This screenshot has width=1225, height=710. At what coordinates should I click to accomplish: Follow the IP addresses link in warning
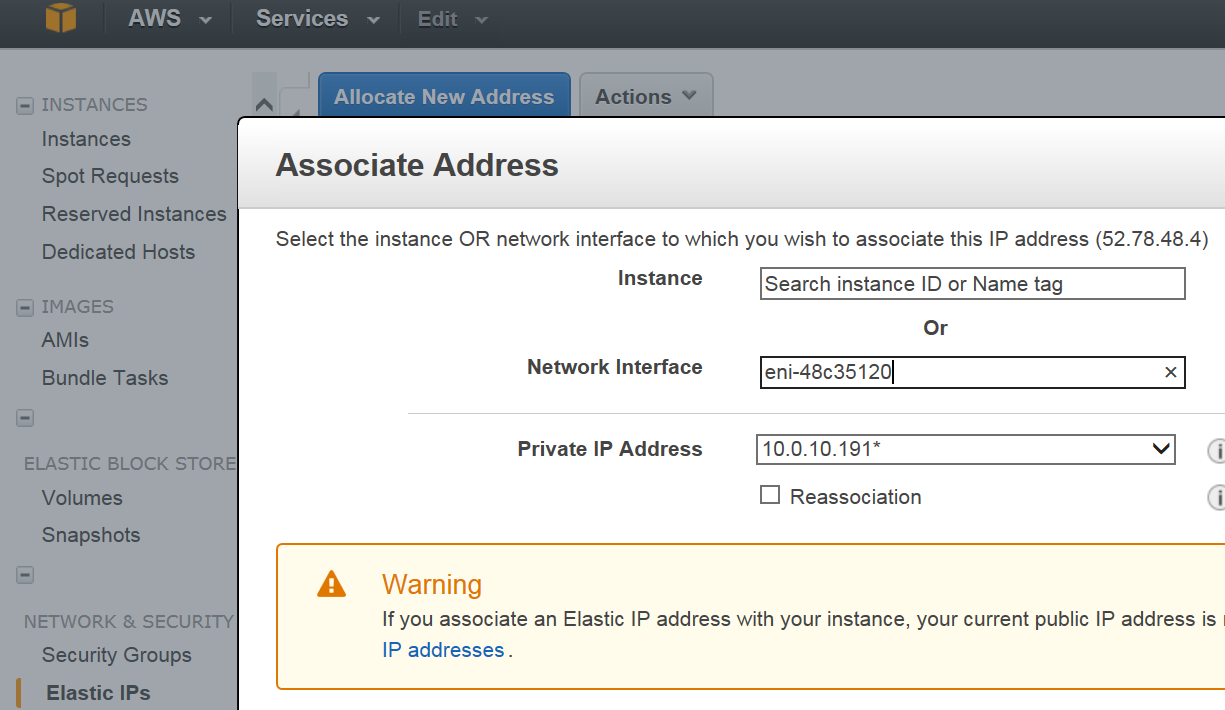pyautogui.click(x=443, y=650)
